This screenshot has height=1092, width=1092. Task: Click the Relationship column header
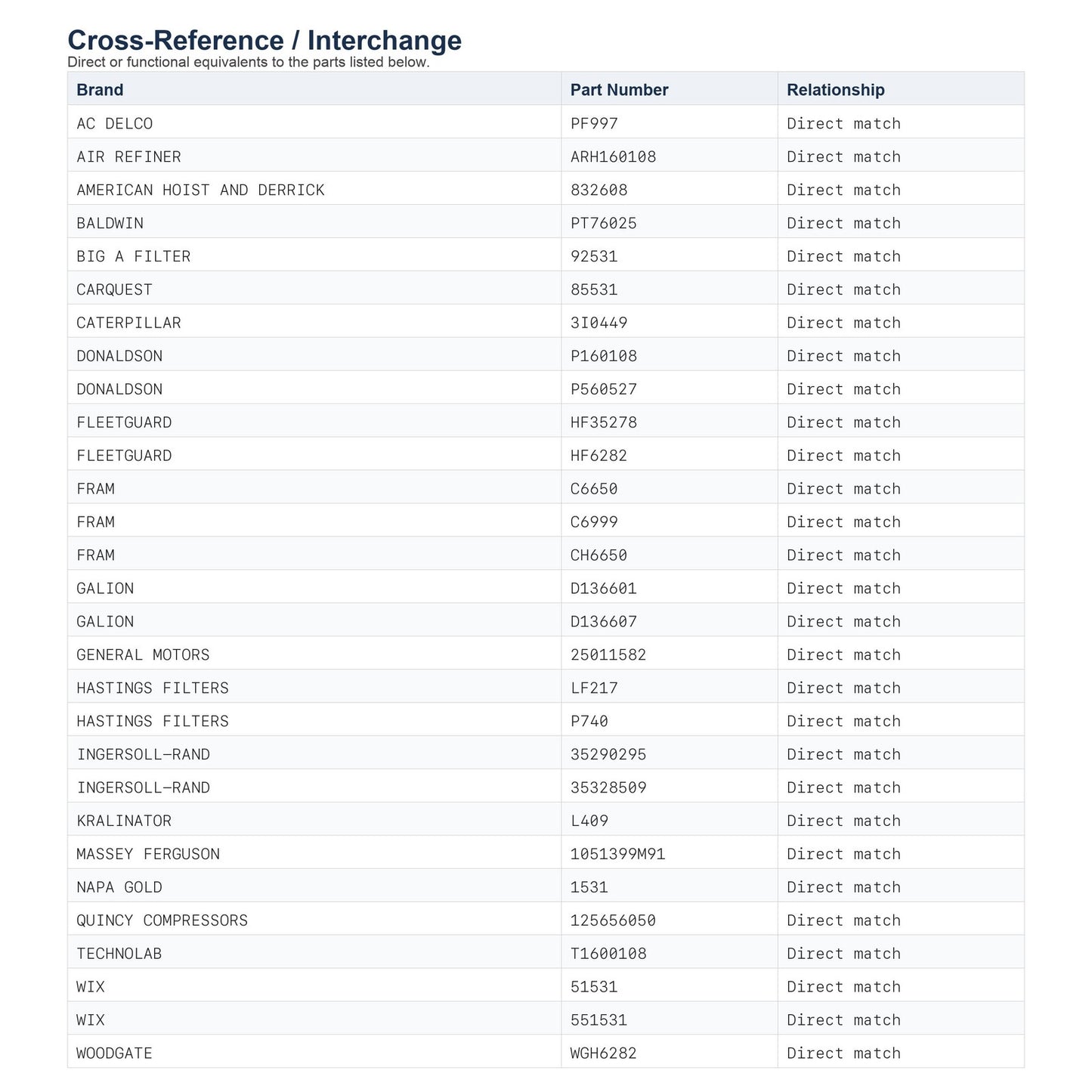click(835, 90)
